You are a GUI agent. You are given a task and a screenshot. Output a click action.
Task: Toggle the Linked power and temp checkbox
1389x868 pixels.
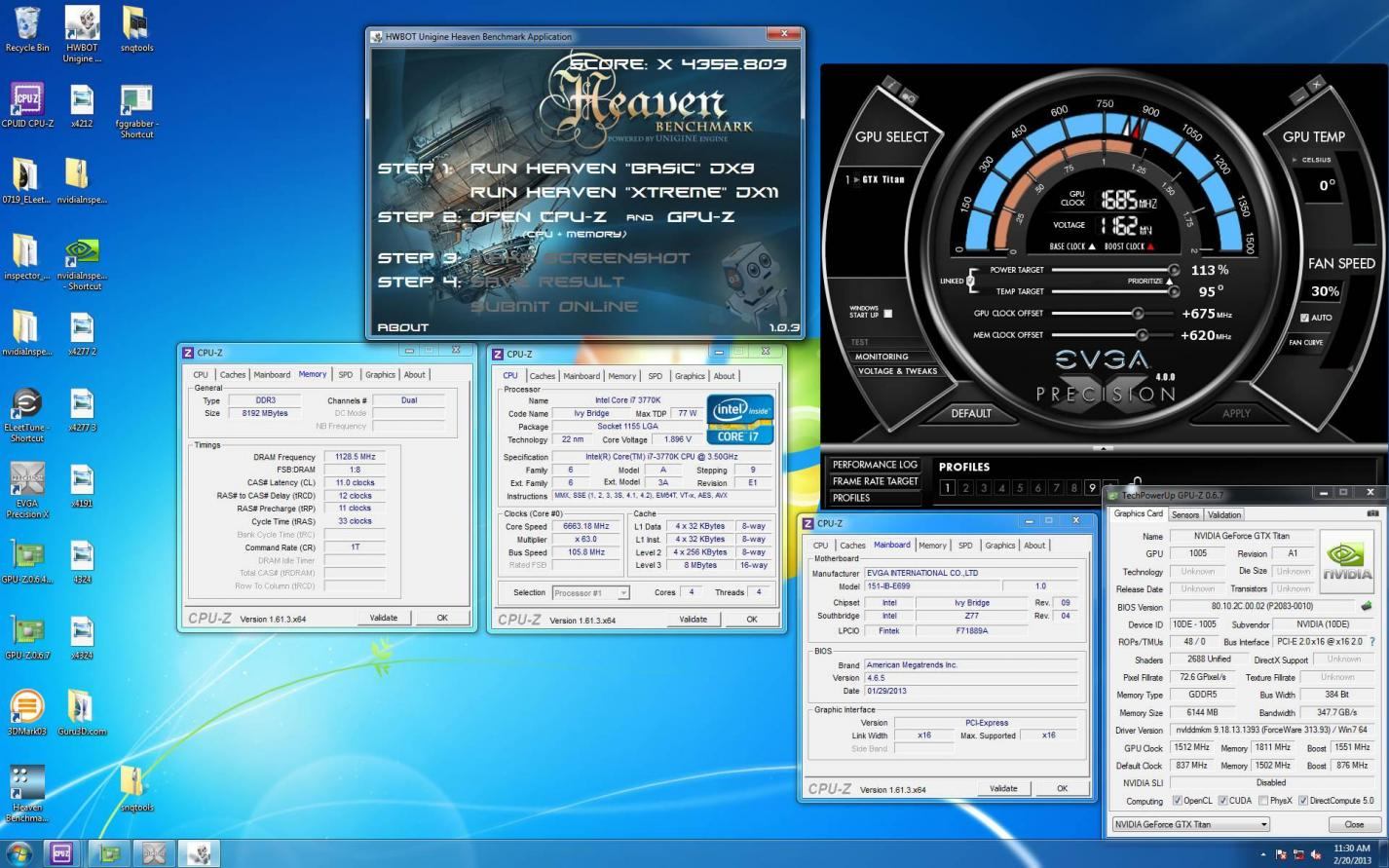970,281
